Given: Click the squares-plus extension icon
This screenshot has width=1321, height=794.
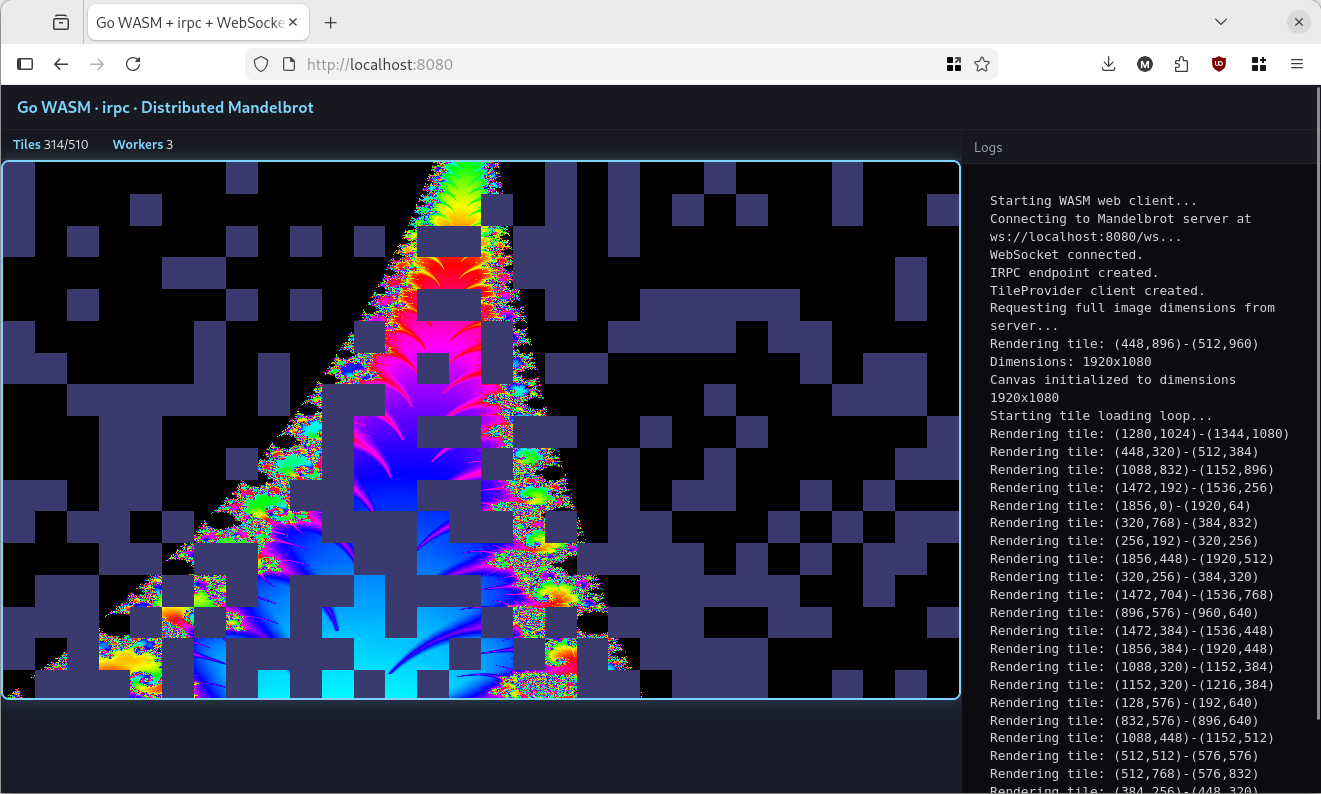Looking at the screenshot, I should point(1259,64).
